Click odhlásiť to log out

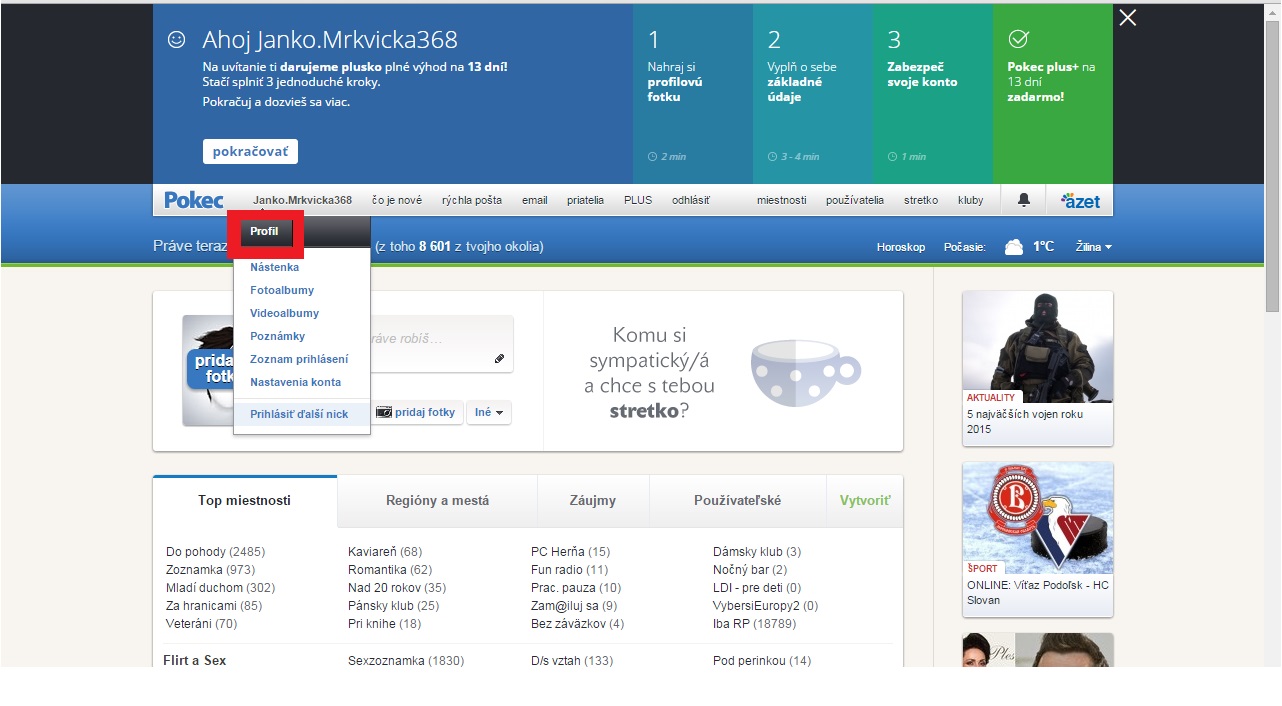tap(691, 200)
